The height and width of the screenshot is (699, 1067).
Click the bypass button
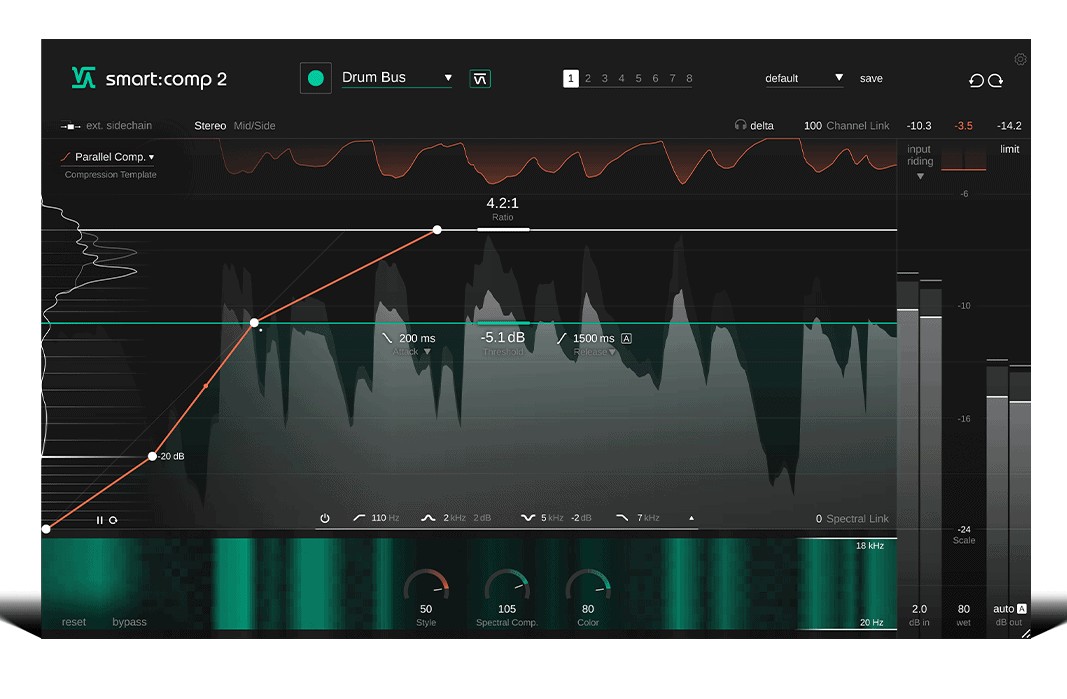point(129,622)
